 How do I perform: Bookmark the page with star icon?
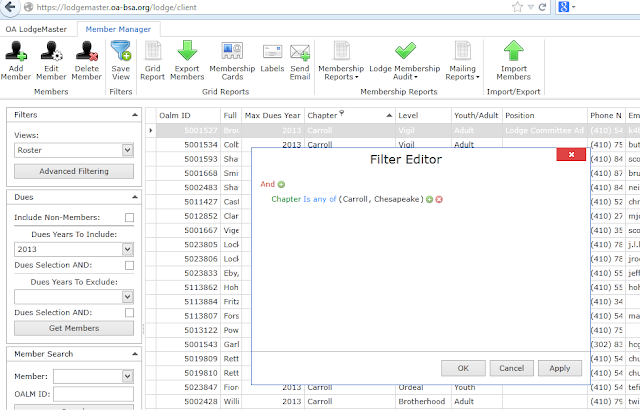click(517, 7)
